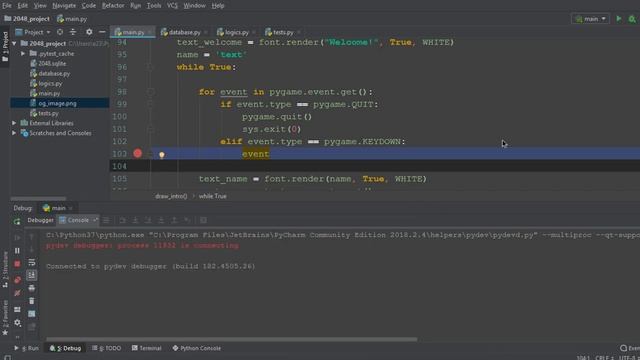The width and height of the screenshot is (640, 360).
Task: Click the yellow lightbulb intention icon
Action: (162, 155)
